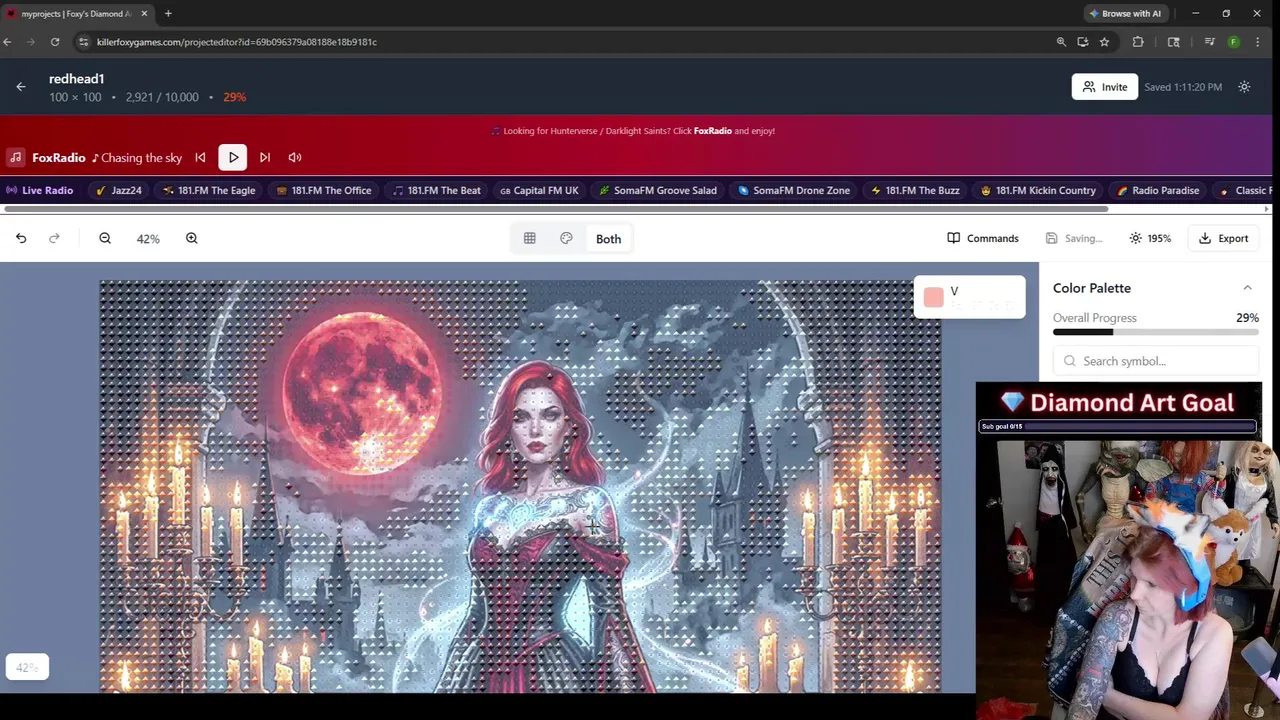Click the redhead1 project title
Image resolution: width=1280 pixels, height=720 pixels.
tap(77, 79)
